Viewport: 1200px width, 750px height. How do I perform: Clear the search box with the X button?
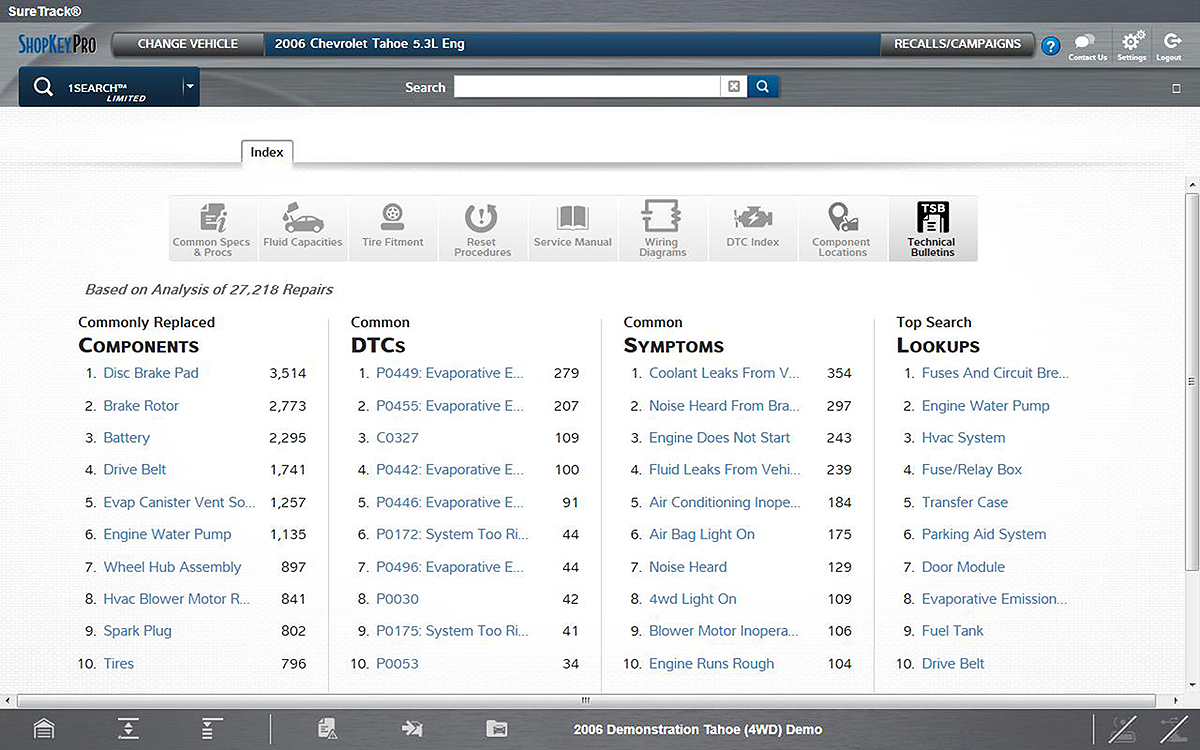[734, 87]
